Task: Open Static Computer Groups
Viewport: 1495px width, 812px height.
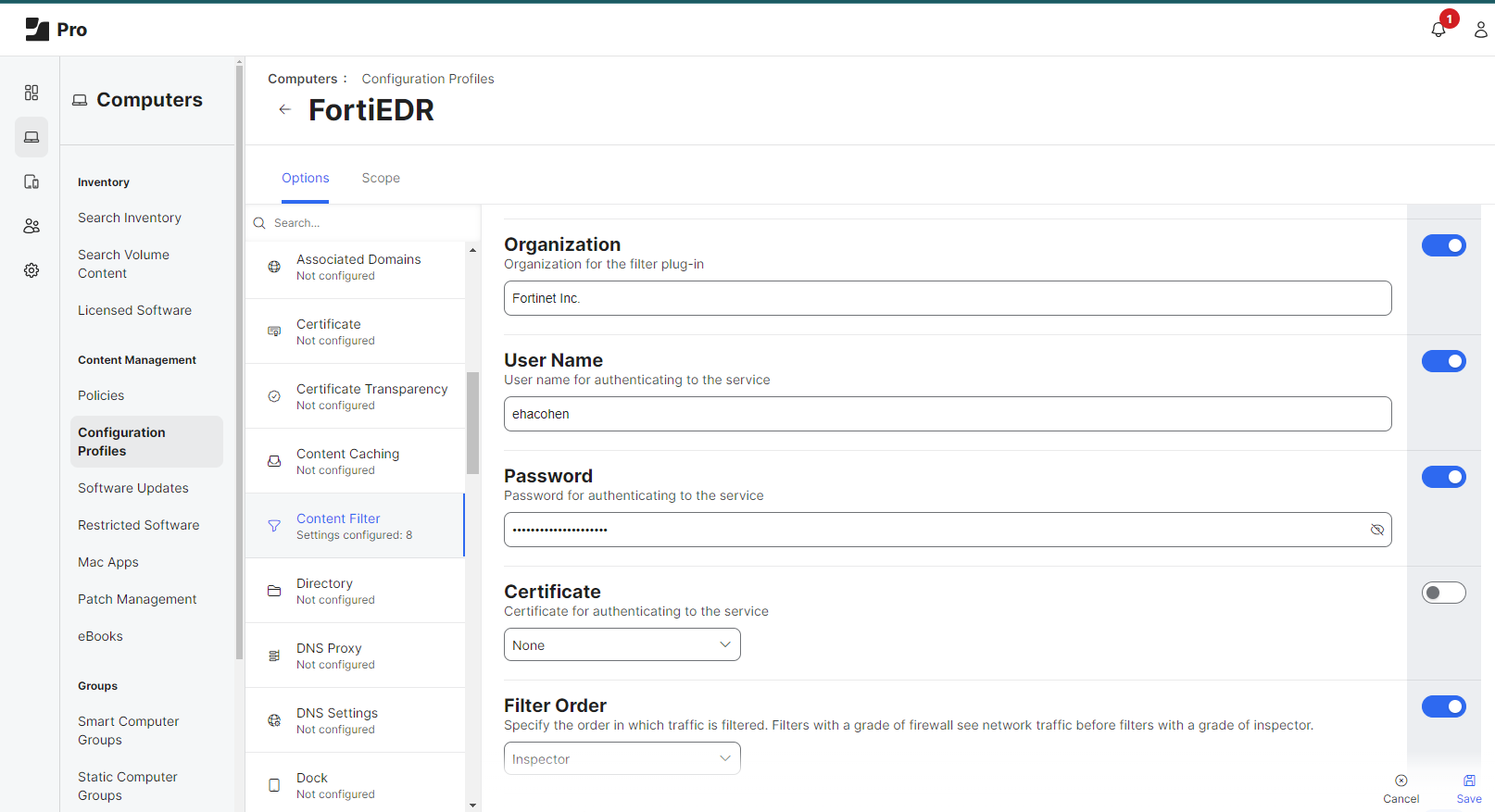Action: coord(128,786)
